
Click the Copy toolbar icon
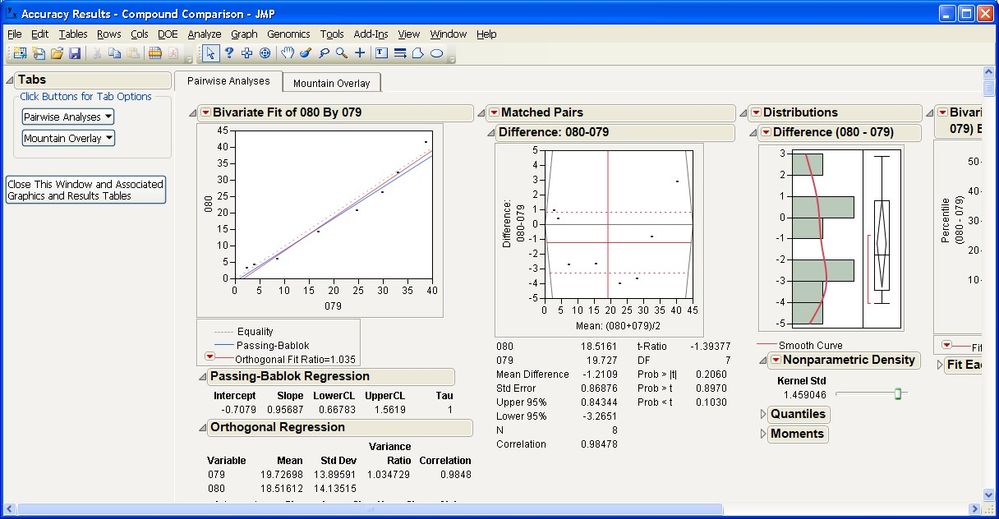(115, 53)
